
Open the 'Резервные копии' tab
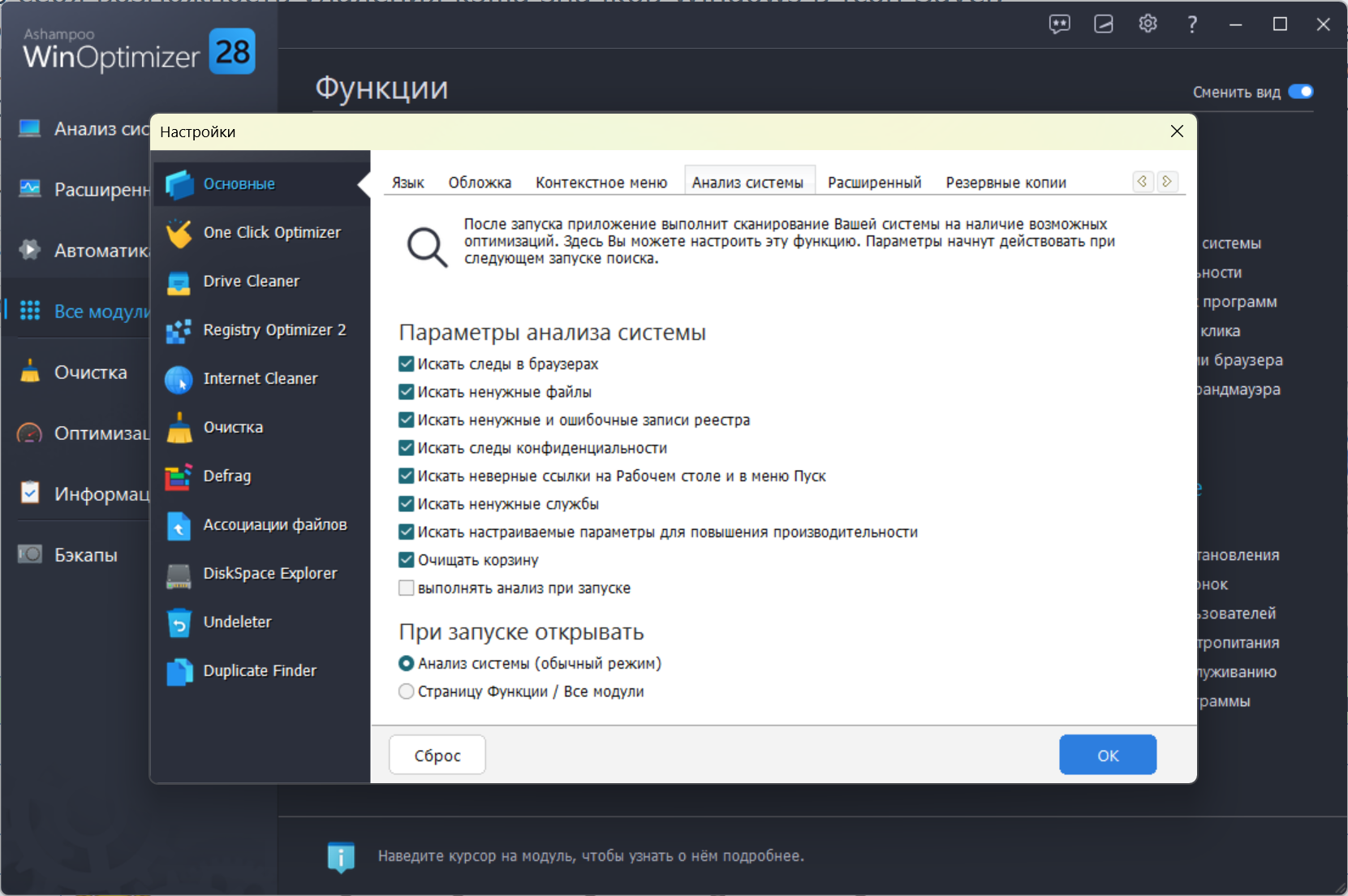(1006, 183)
